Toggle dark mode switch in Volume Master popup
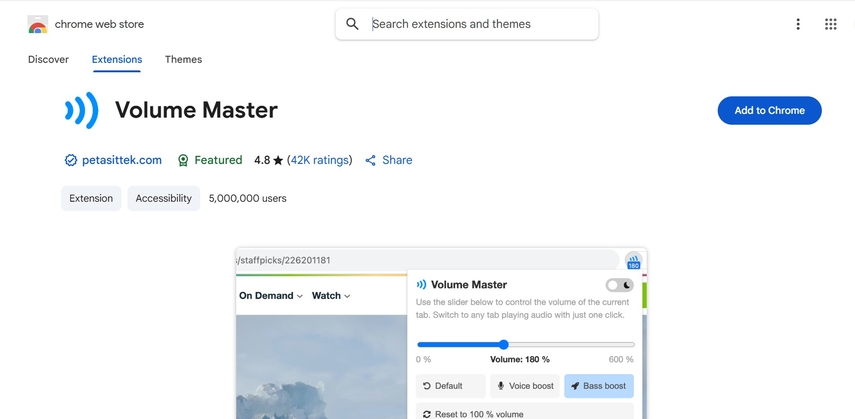The image size is (855, 419). 619,285
